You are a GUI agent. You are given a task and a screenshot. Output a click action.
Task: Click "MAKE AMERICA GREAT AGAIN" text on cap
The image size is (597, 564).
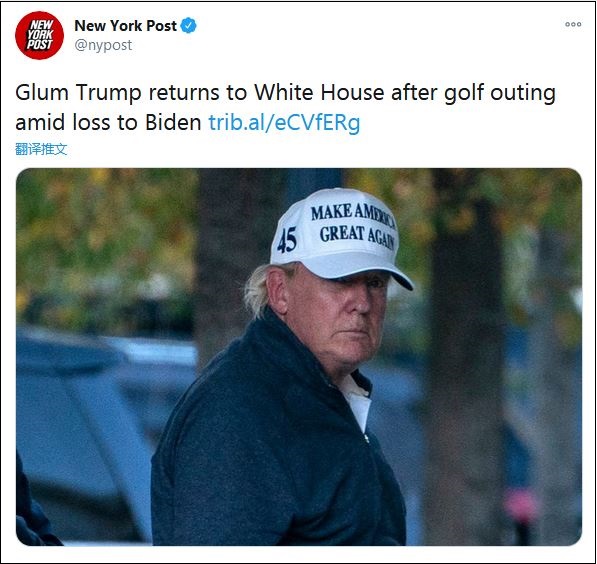tap(354, 224)
